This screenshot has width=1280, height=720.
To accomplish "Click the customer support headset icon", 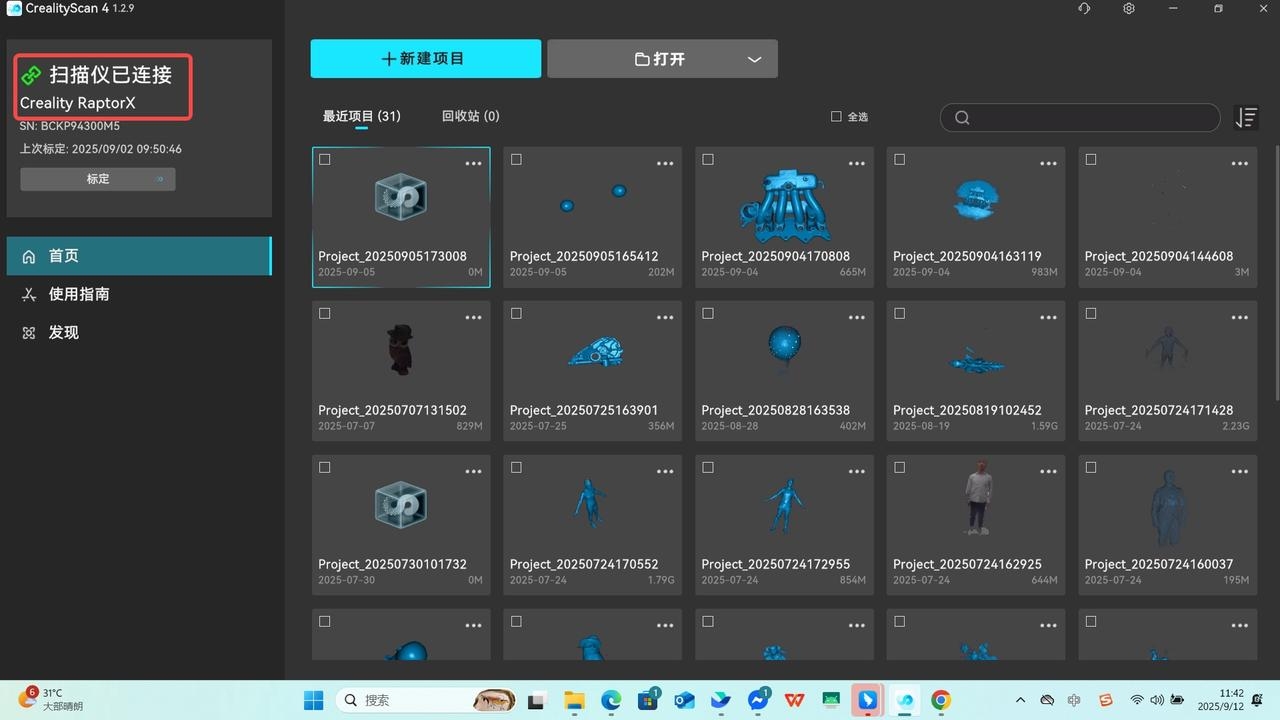I will (x=1084, y=9).
